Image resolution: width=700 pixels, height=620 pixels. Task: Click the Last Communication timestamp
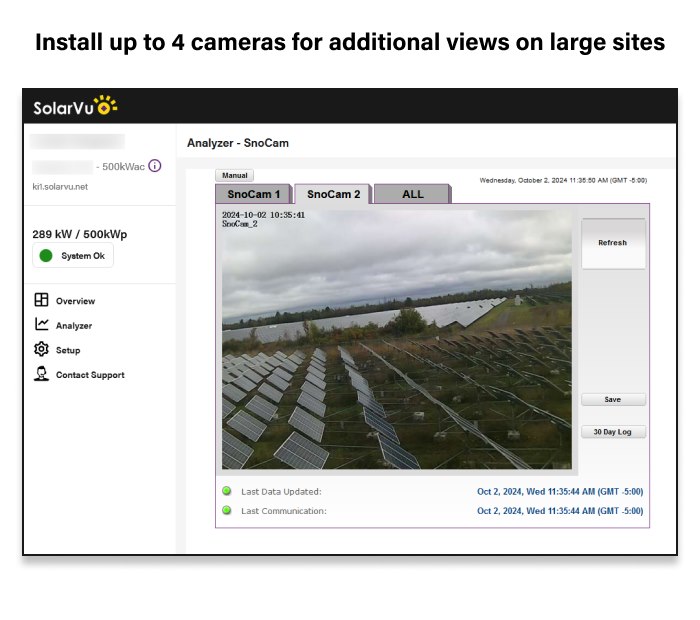tap(559, 511)
